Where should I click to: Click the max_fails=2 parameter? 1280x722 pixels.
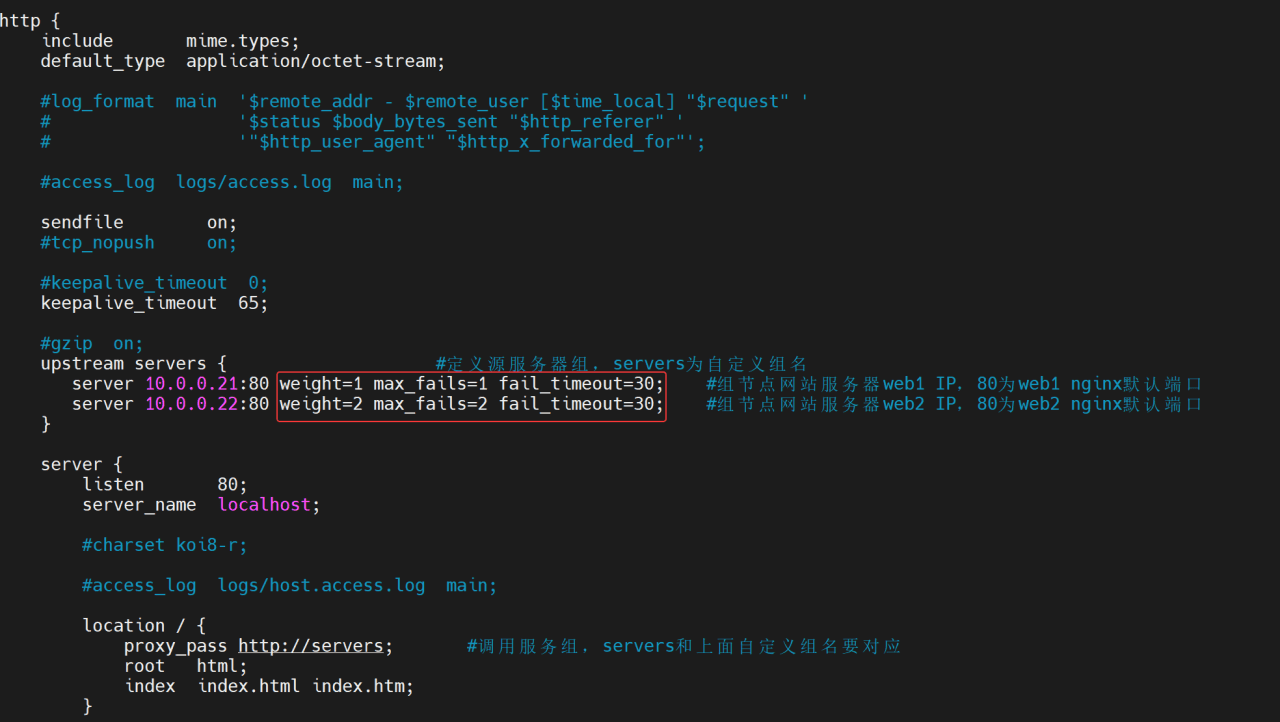(430, 404)
